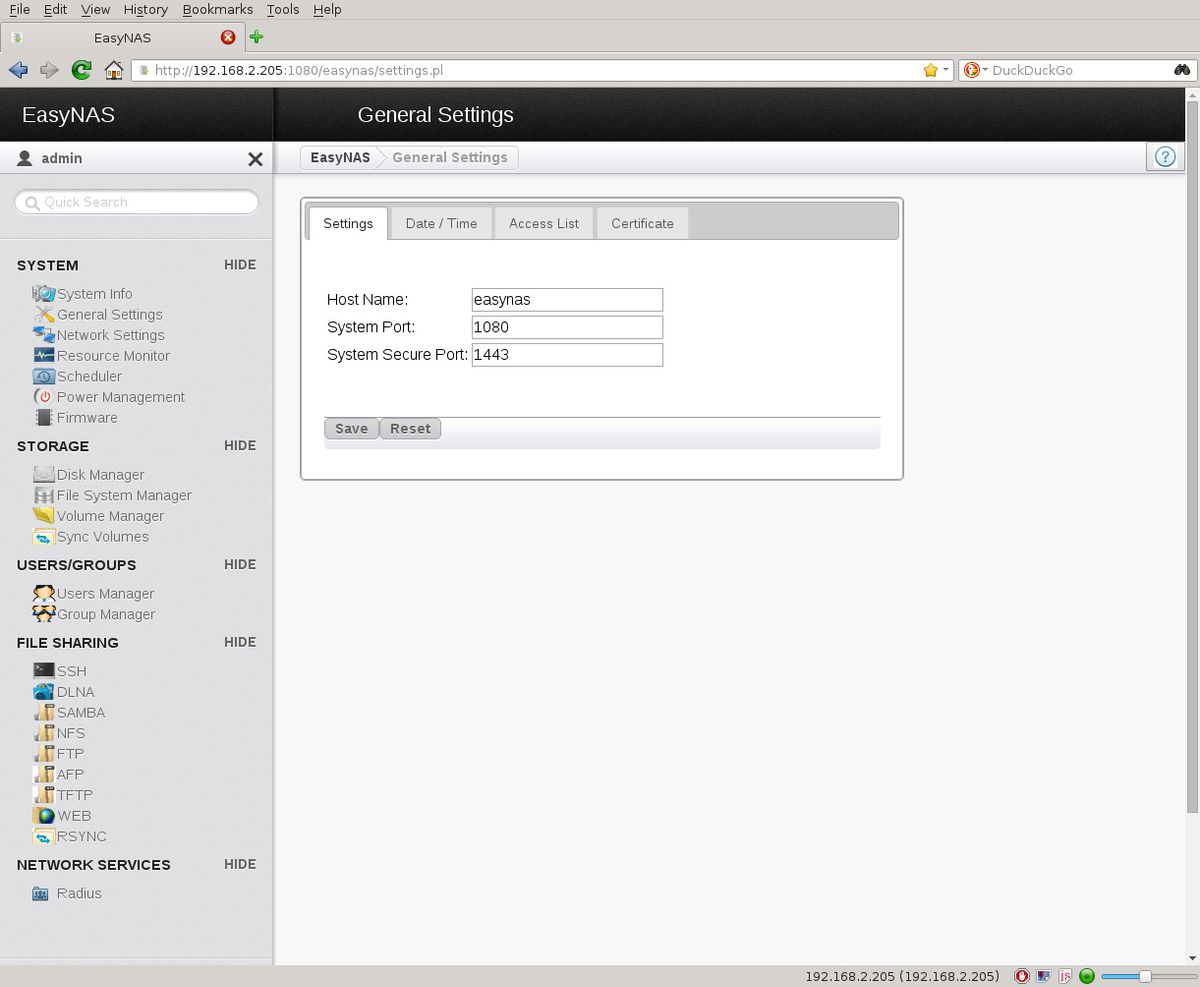
Task: Switch to the Date / Time tab
Action: coord(441,224)
